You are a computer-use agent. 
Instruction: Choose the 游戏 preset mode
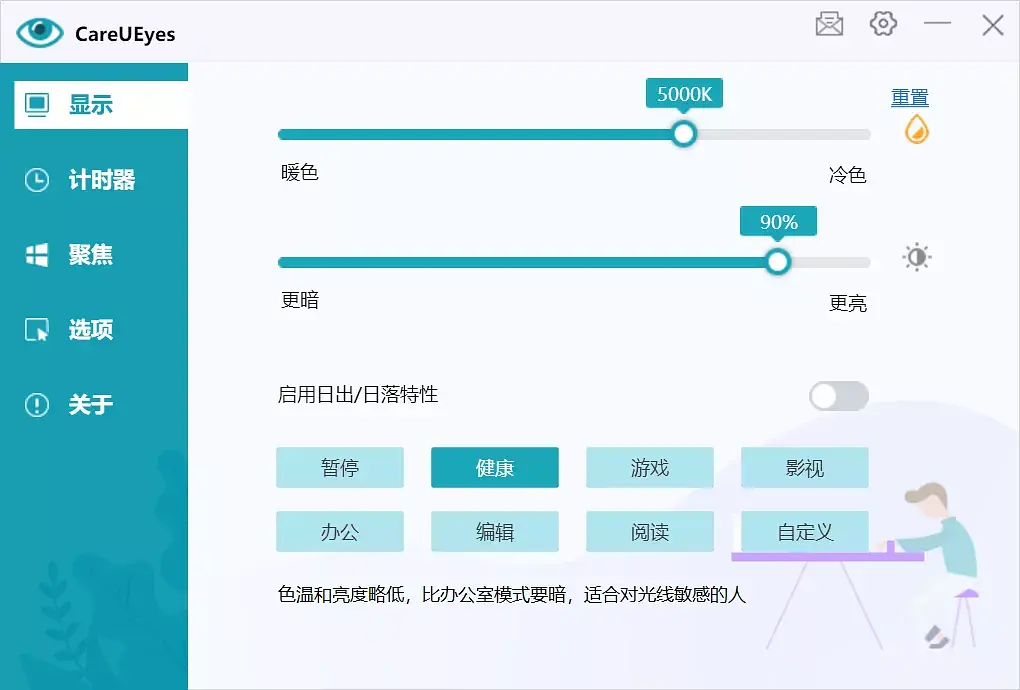click(650, 468)
